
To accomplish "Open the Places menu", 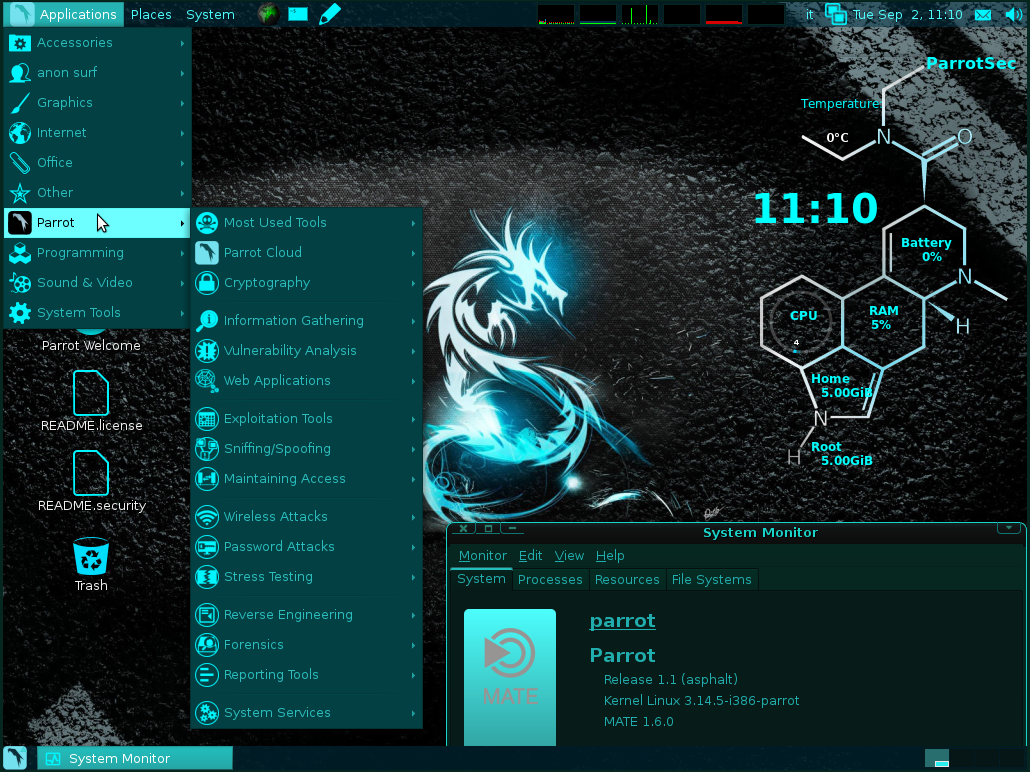I will click(x=151, y=14).
